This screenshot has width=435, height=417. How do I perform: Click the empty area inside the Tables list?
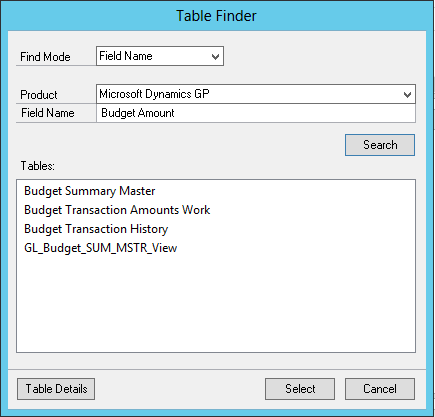coord(216,303)
